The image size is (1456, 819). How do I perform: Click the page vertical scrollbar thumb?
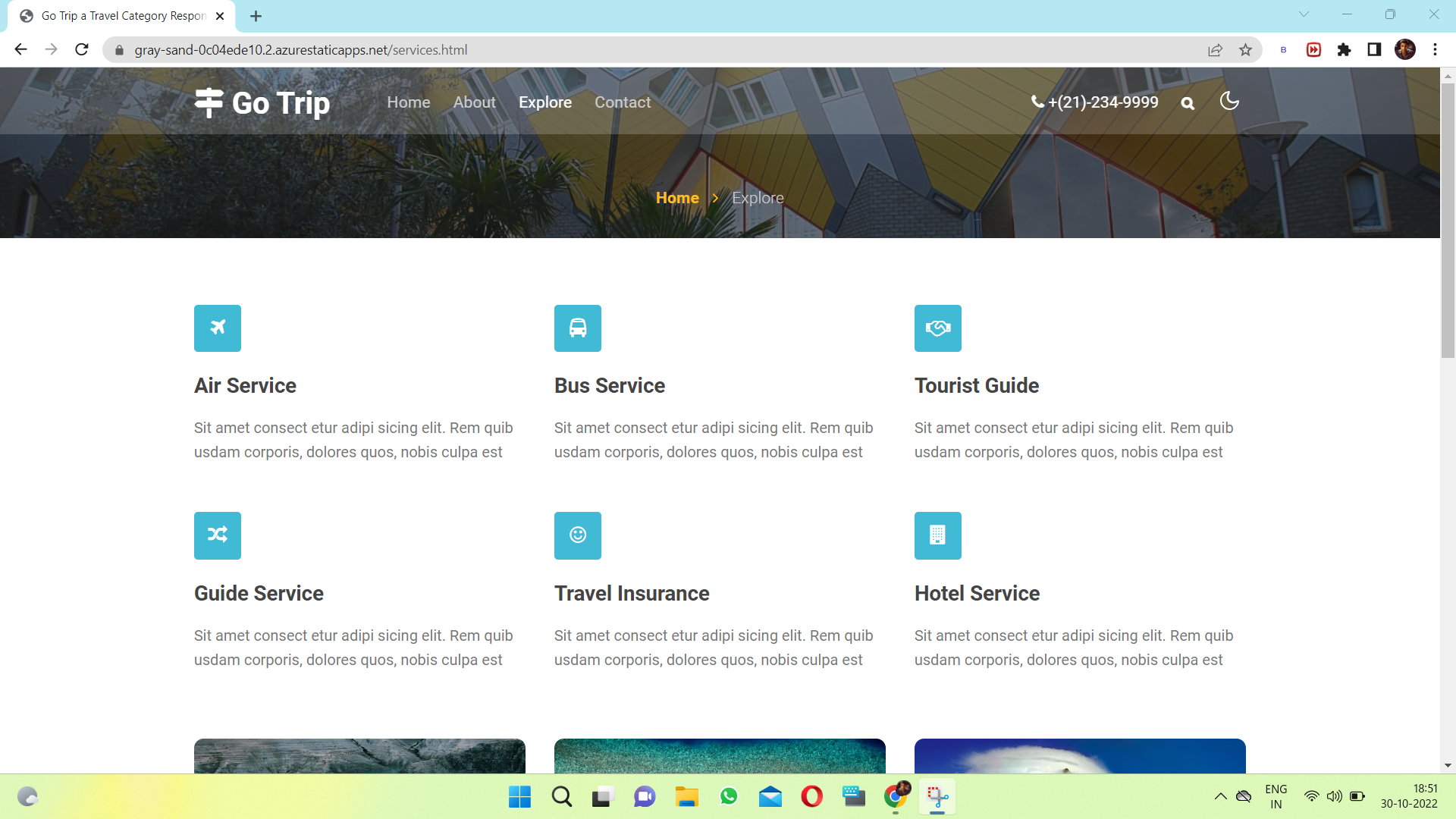(x=1448, y=220)
